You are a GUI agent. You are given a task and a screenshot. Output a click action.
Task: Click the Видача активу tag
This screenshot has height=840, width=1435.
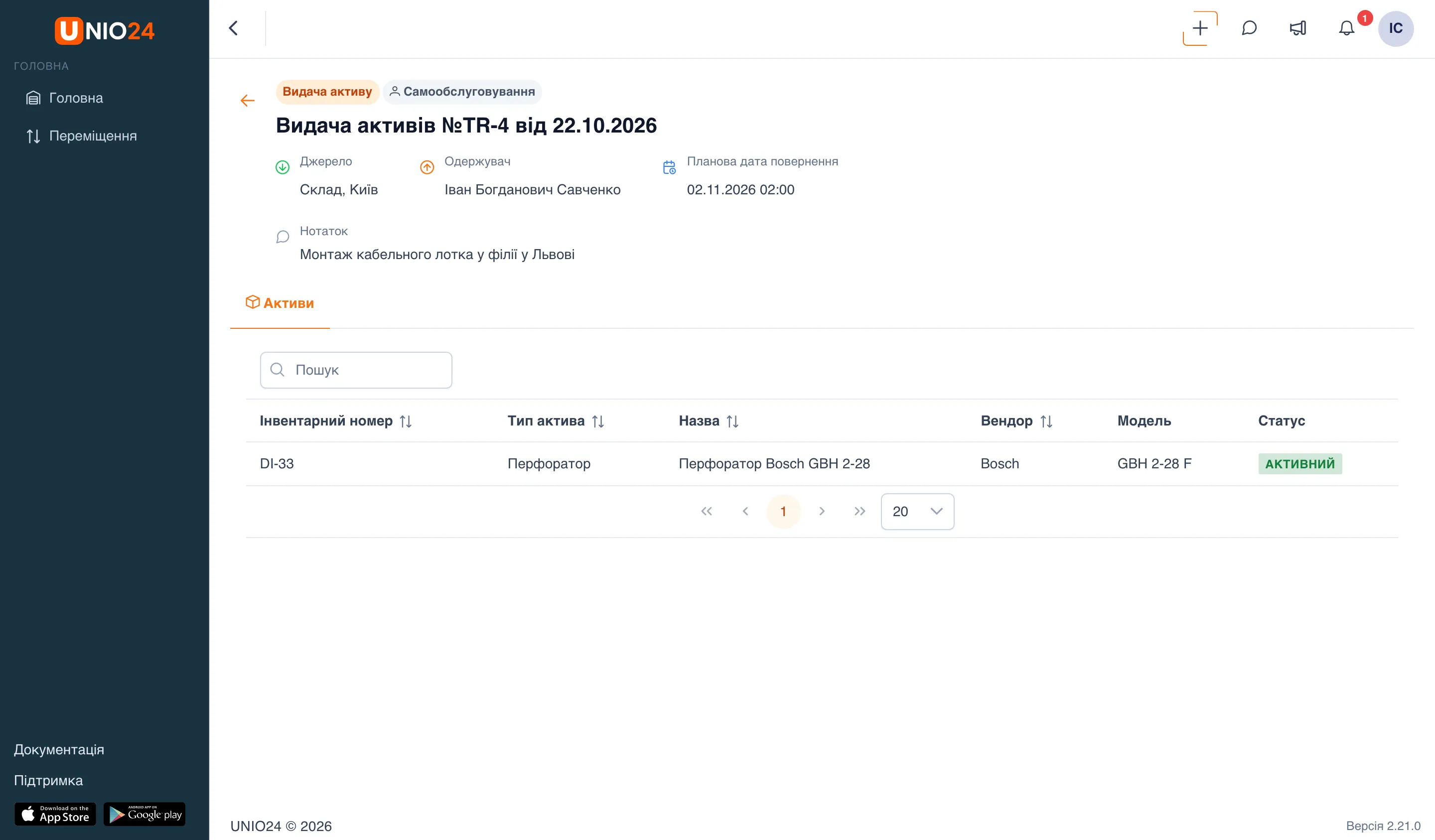click(x=327, y=92)
